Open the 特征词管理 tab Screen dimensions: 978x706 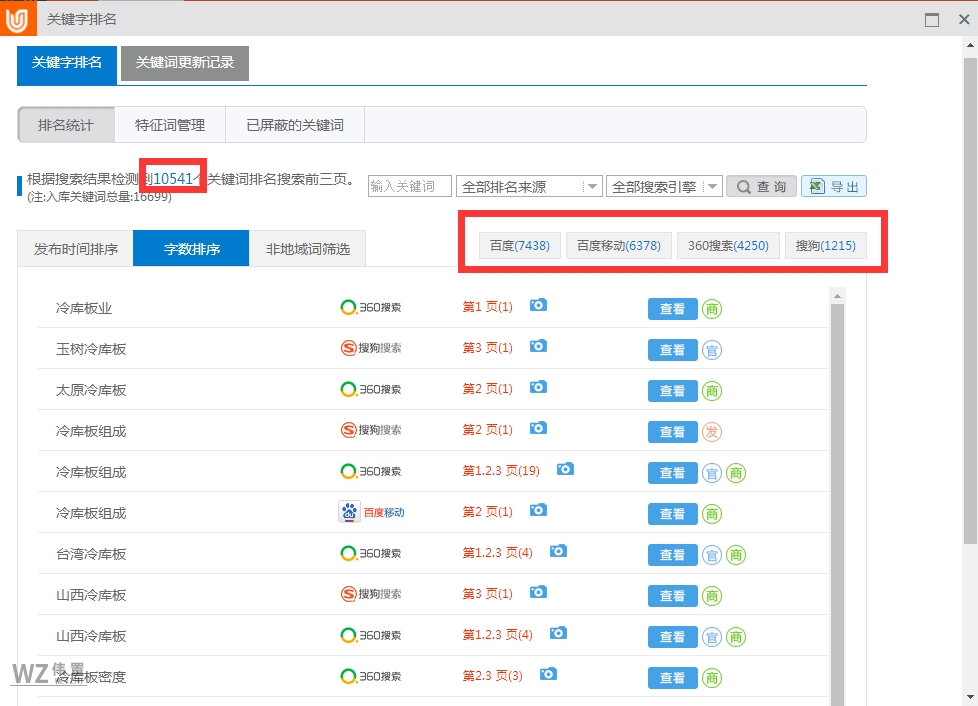[x=170, y=124]
